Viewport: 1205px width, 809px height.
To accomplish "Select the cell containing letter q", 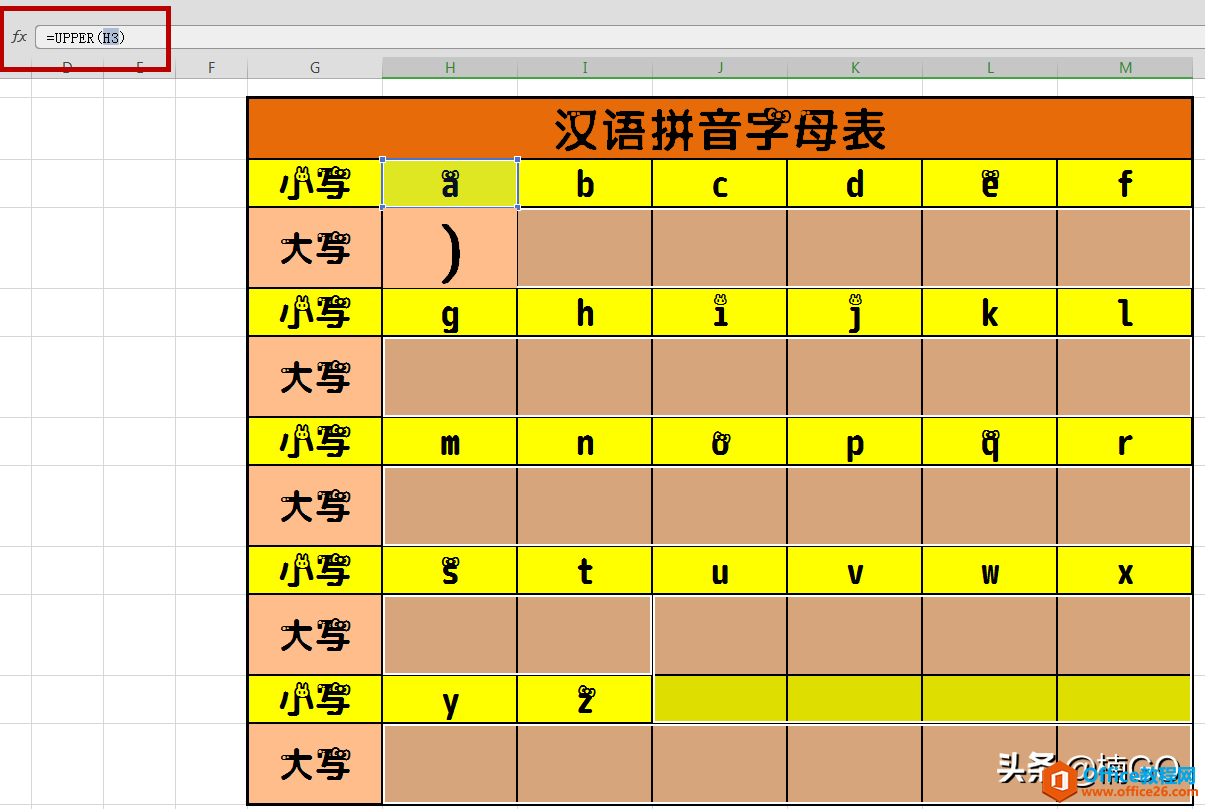I will (x=990, y=442).
